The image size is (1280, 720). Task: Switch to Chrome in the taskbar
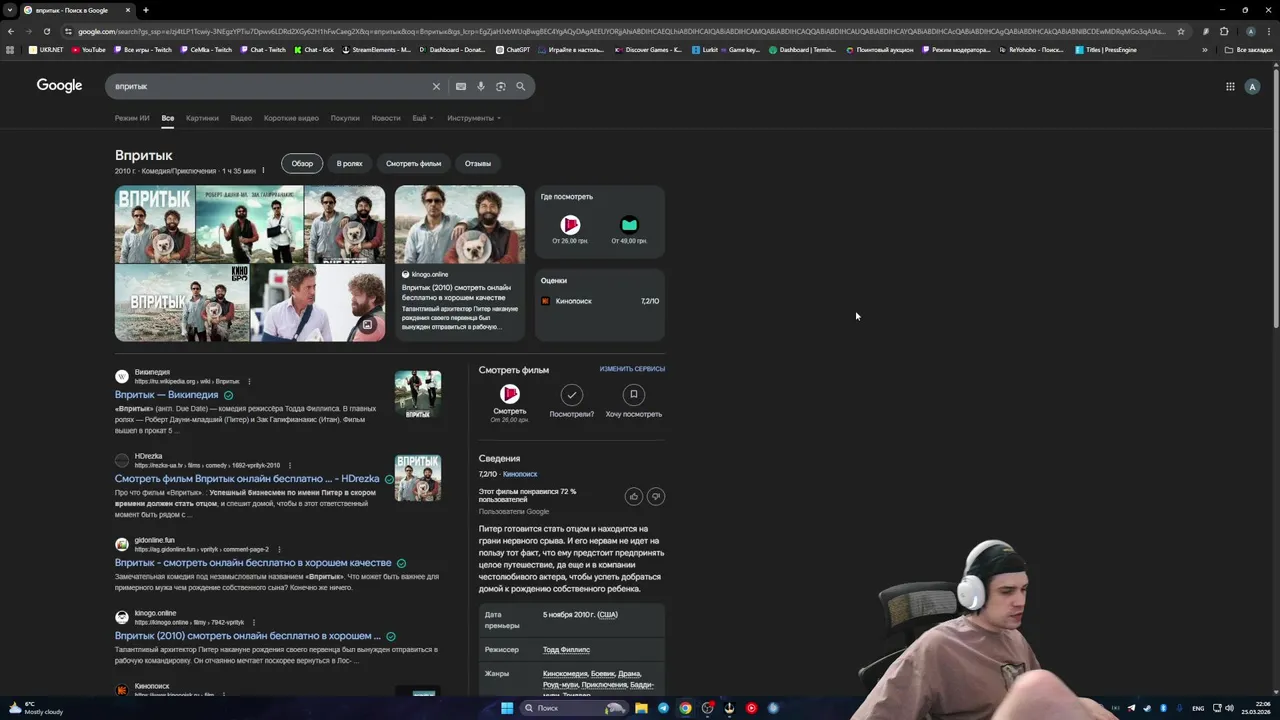coord(685,708)
